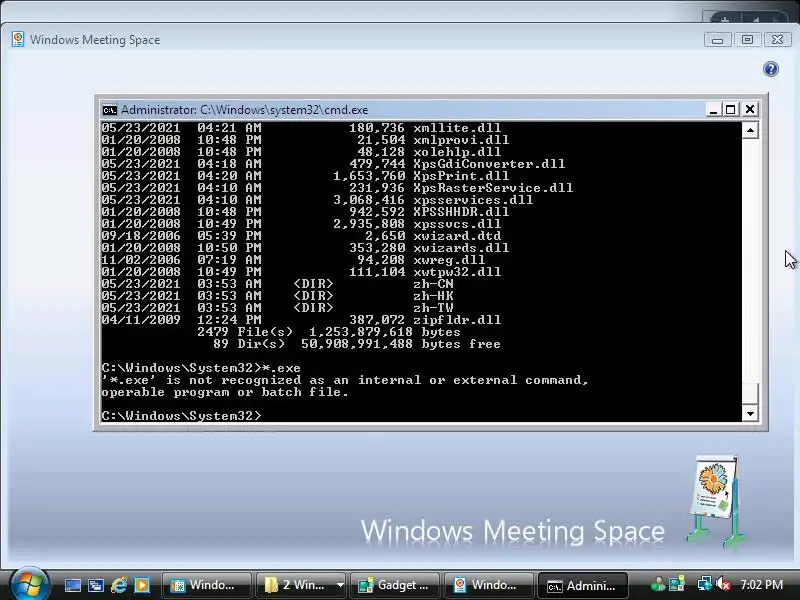Click 'XpsRasterService.dll' in the listing

pyautogui.click(x=493, y=188)
